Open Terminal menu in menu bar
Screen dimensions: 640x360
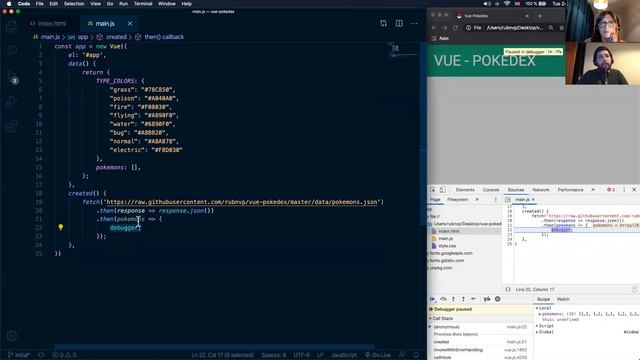click(143, 4)
